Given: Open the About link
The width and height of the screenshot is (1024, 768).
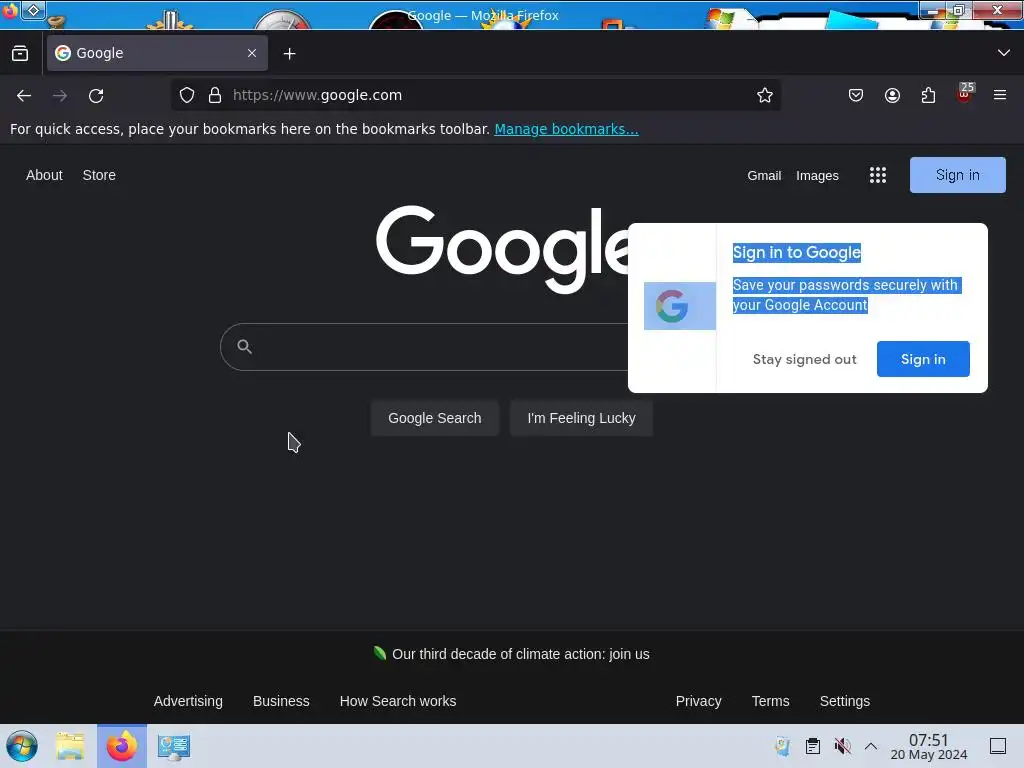Looking at the screenshot, I should point(44,175).
